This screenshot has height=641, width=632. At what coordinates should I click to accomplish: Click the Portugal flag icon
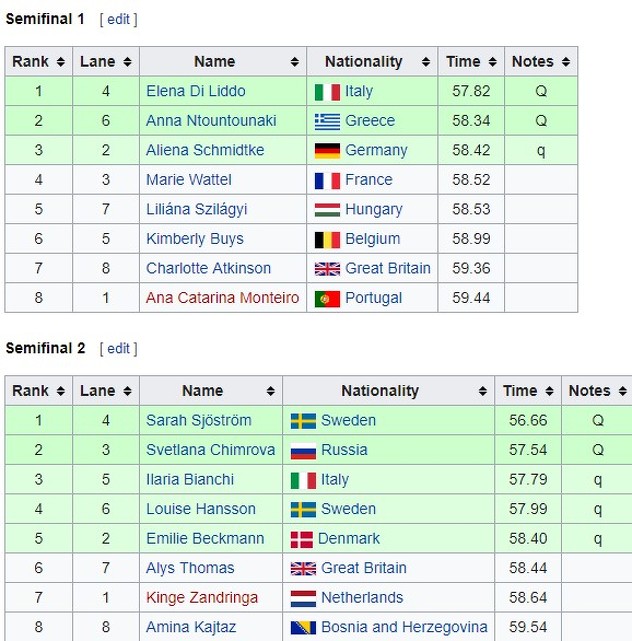pos(327,298)
